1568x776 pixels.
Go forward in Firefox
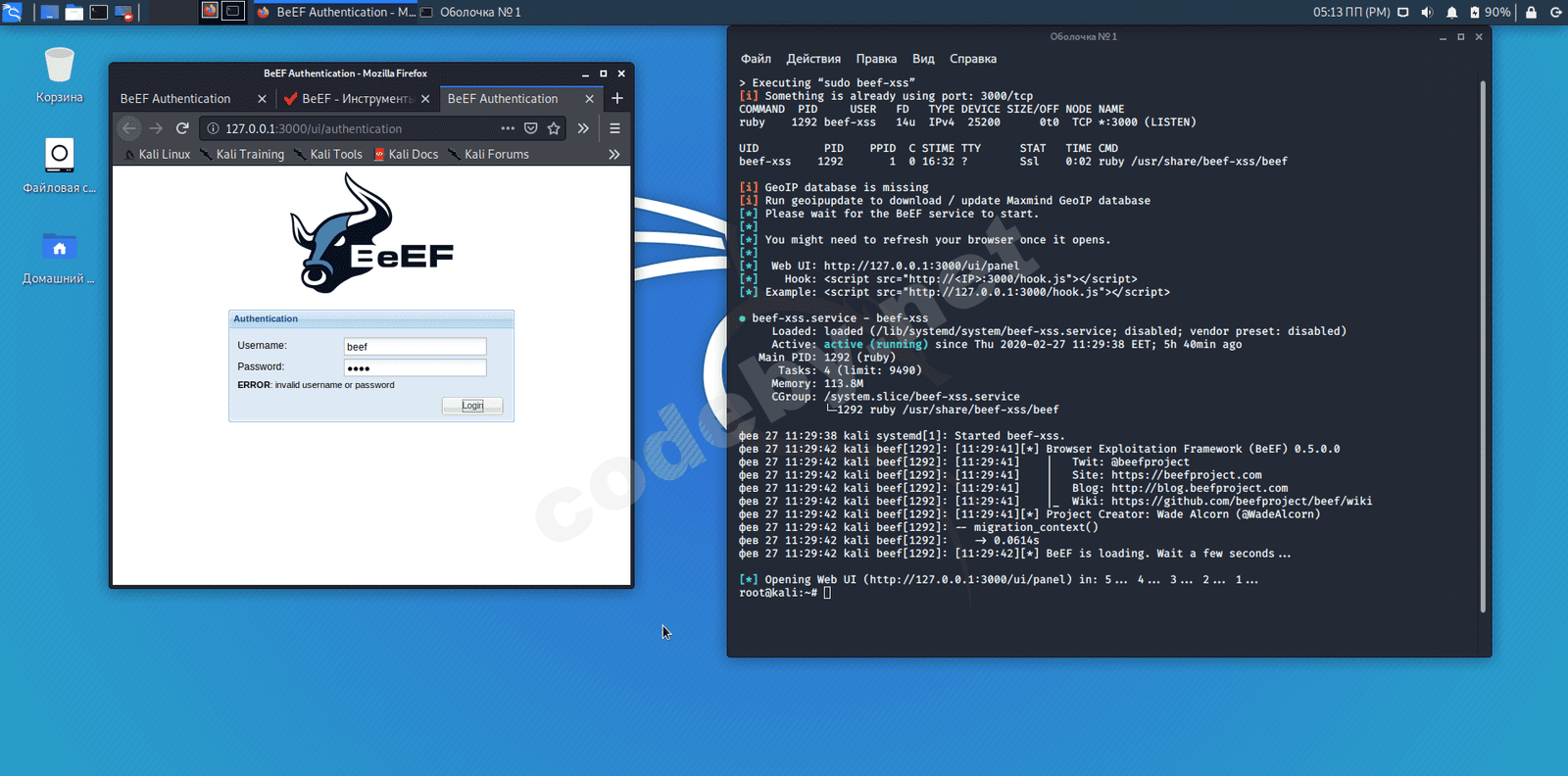pyautogui.click(x=156, y=128)
